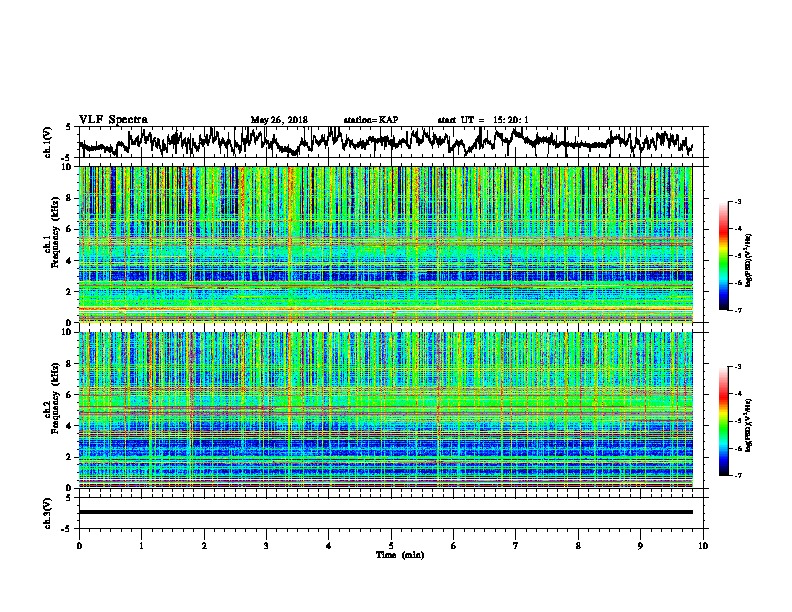
Task: Click the "start UT = 15:20:1" header text
Action: 483,120
